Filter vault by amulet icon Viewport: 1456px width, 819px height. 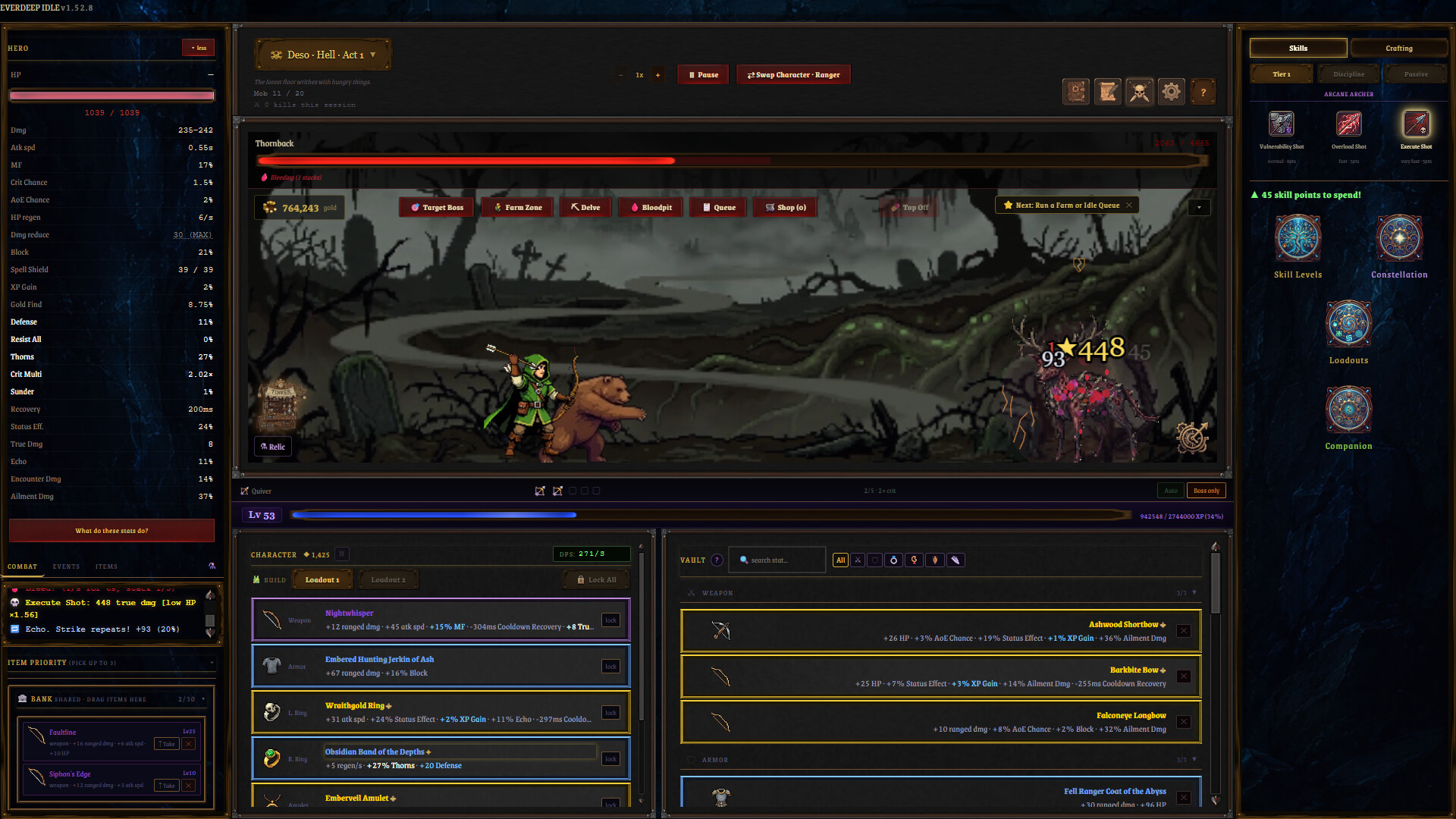click(914, 560)
